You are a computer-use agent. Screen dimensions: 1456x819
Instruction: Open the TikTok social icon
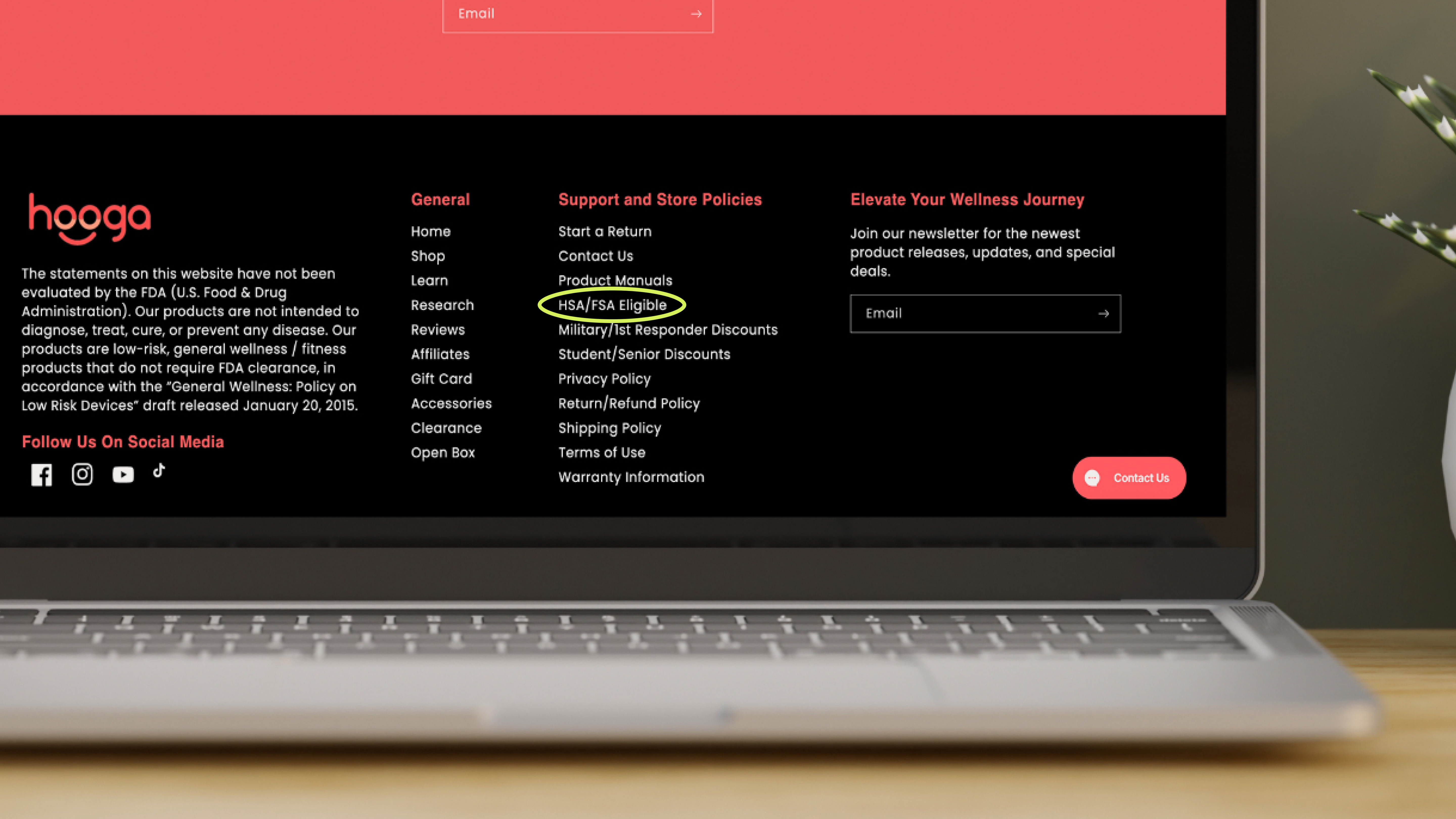coord(160,471)
